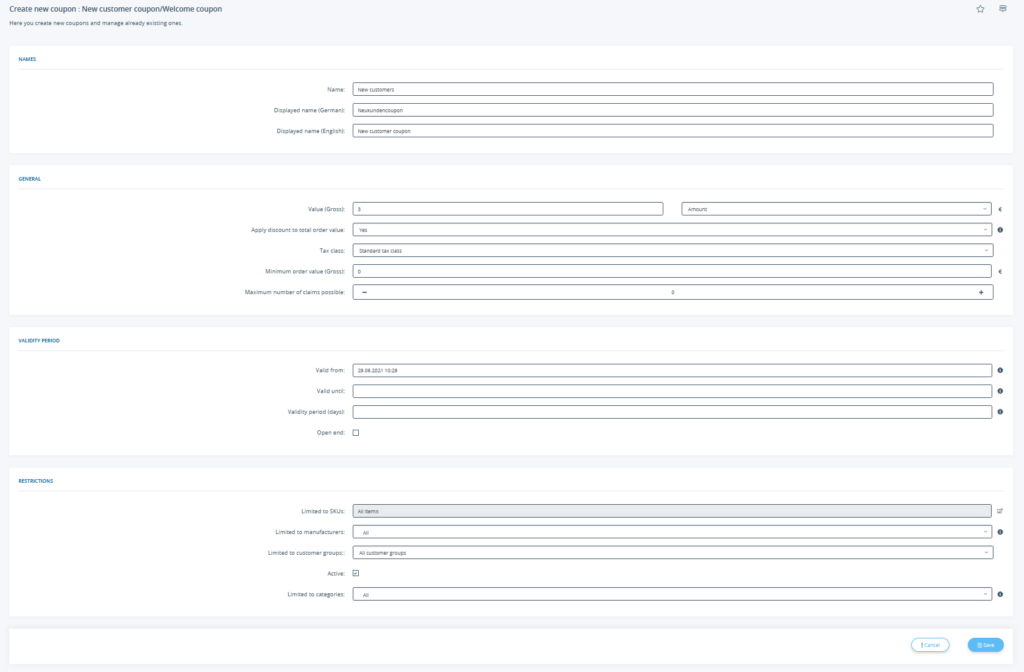Uncheck the Active checkbox

tap(356, 573)
